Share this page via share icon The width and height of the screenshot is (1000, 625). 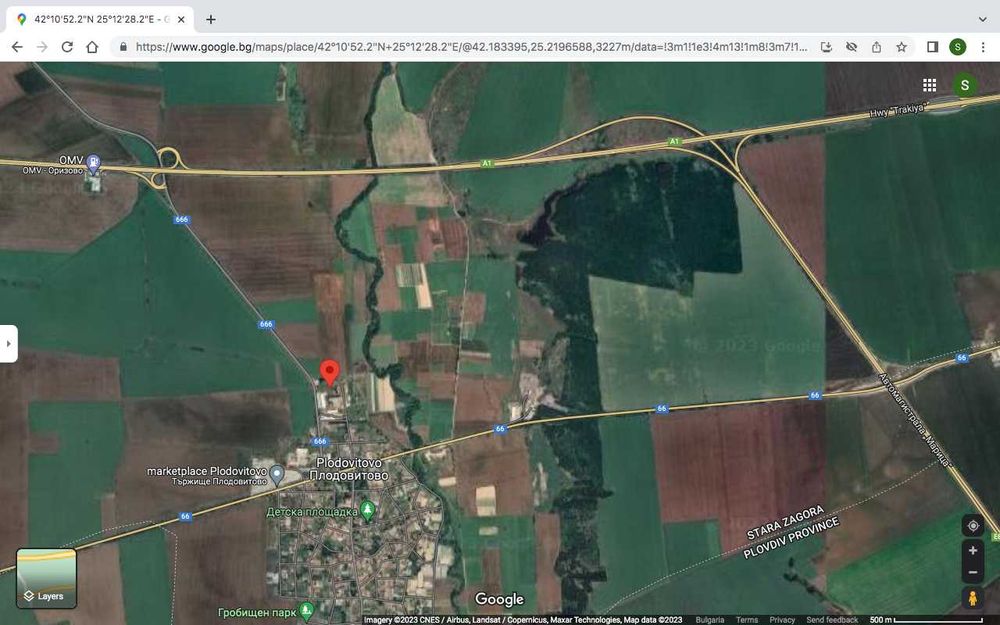[x=876, y=47]
